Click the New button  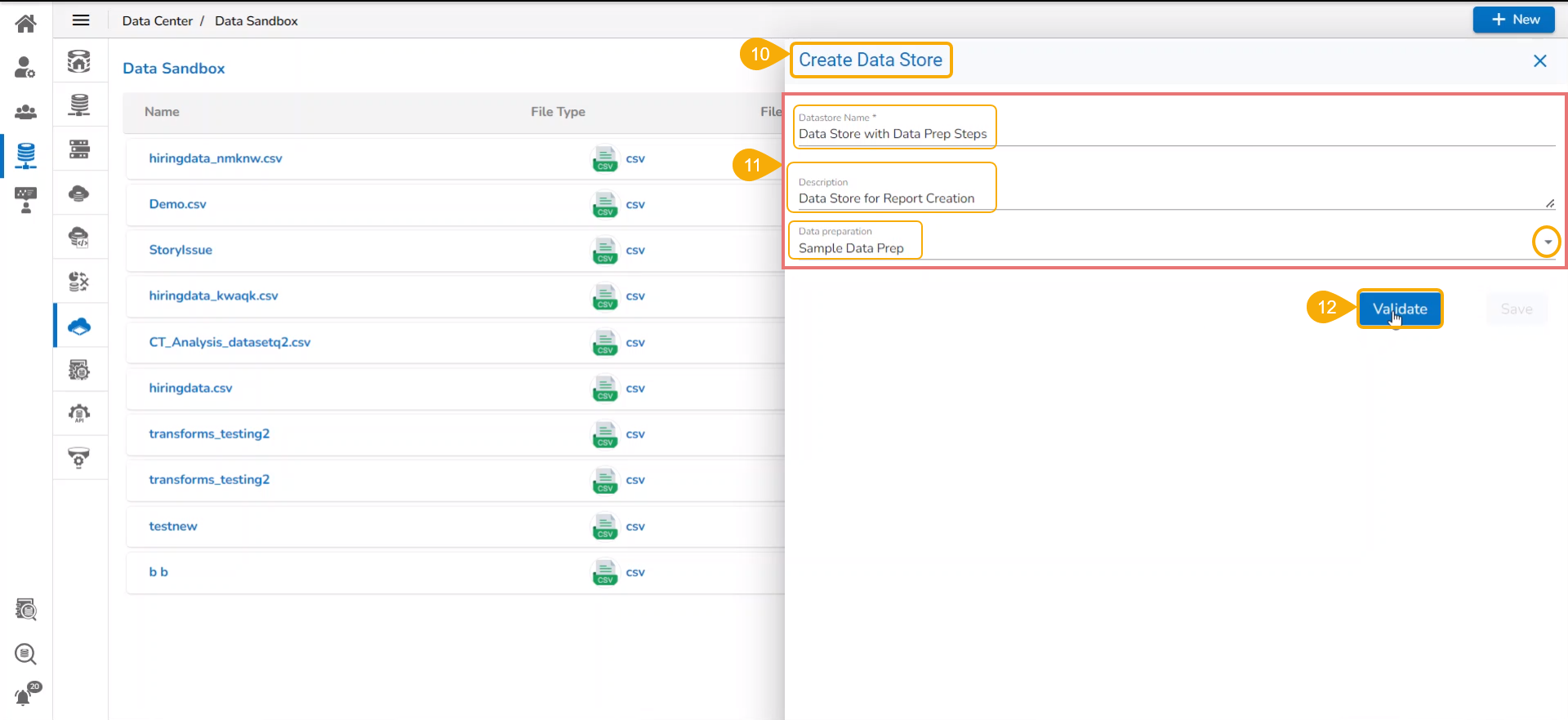click(1514, 20)
